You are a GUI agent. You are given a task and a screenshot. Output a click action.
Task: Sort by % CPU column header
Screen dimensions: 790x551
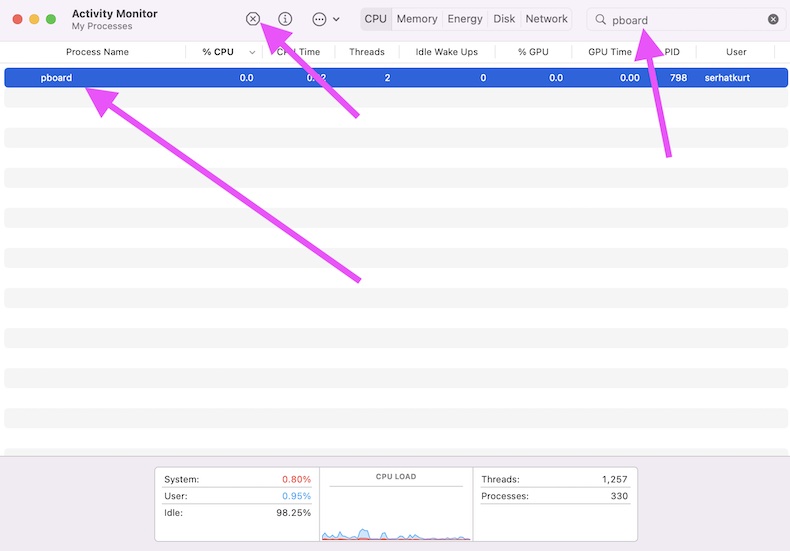218,52
